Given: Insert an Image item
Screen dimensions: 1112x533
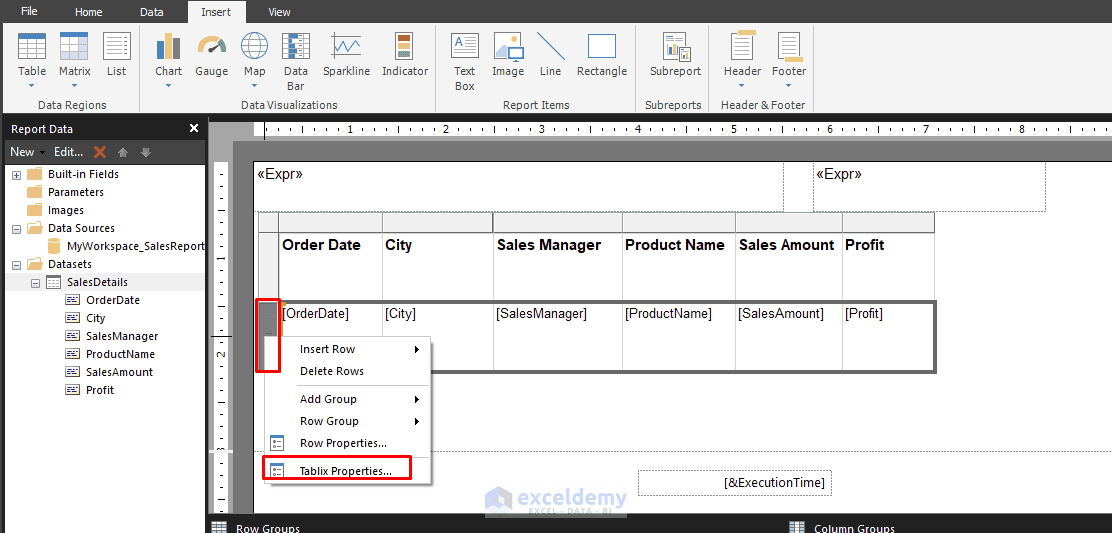Looking at the screenshot, I should pos(508,53).
